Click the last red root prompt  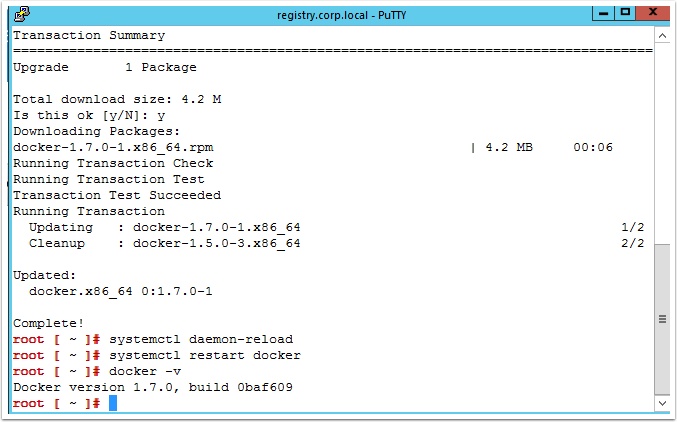[x=56, y=403]
